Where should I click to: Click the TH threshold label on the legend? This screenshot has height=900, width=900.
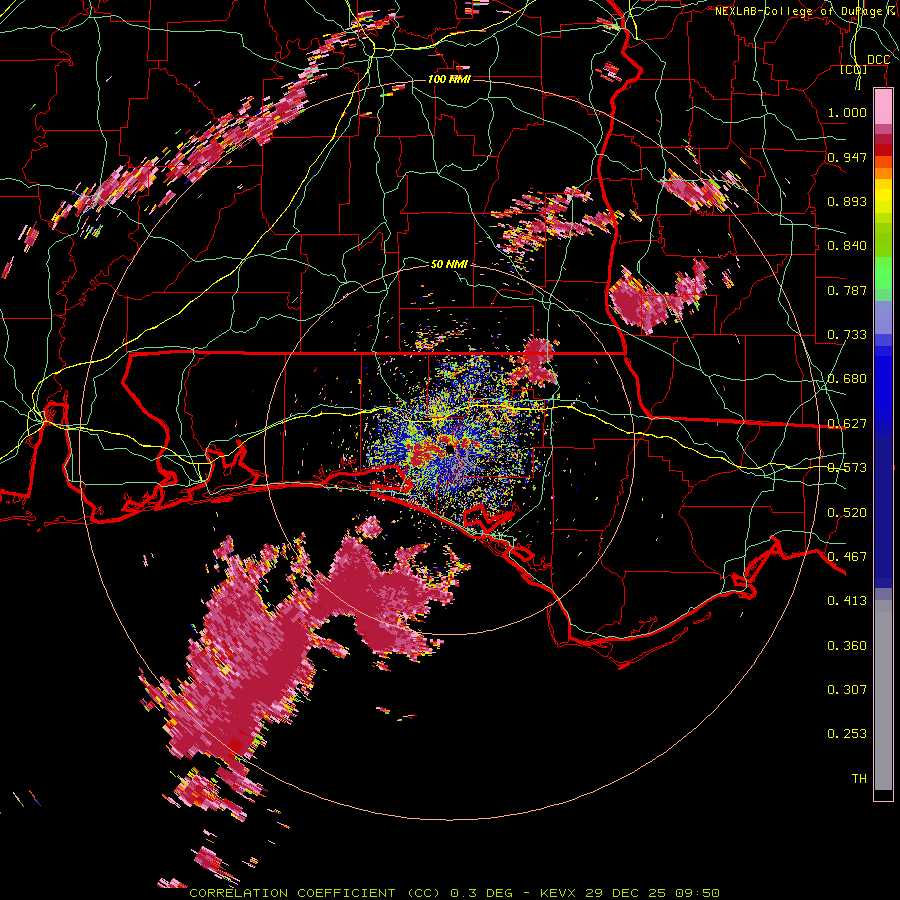(x=859, y=779)
